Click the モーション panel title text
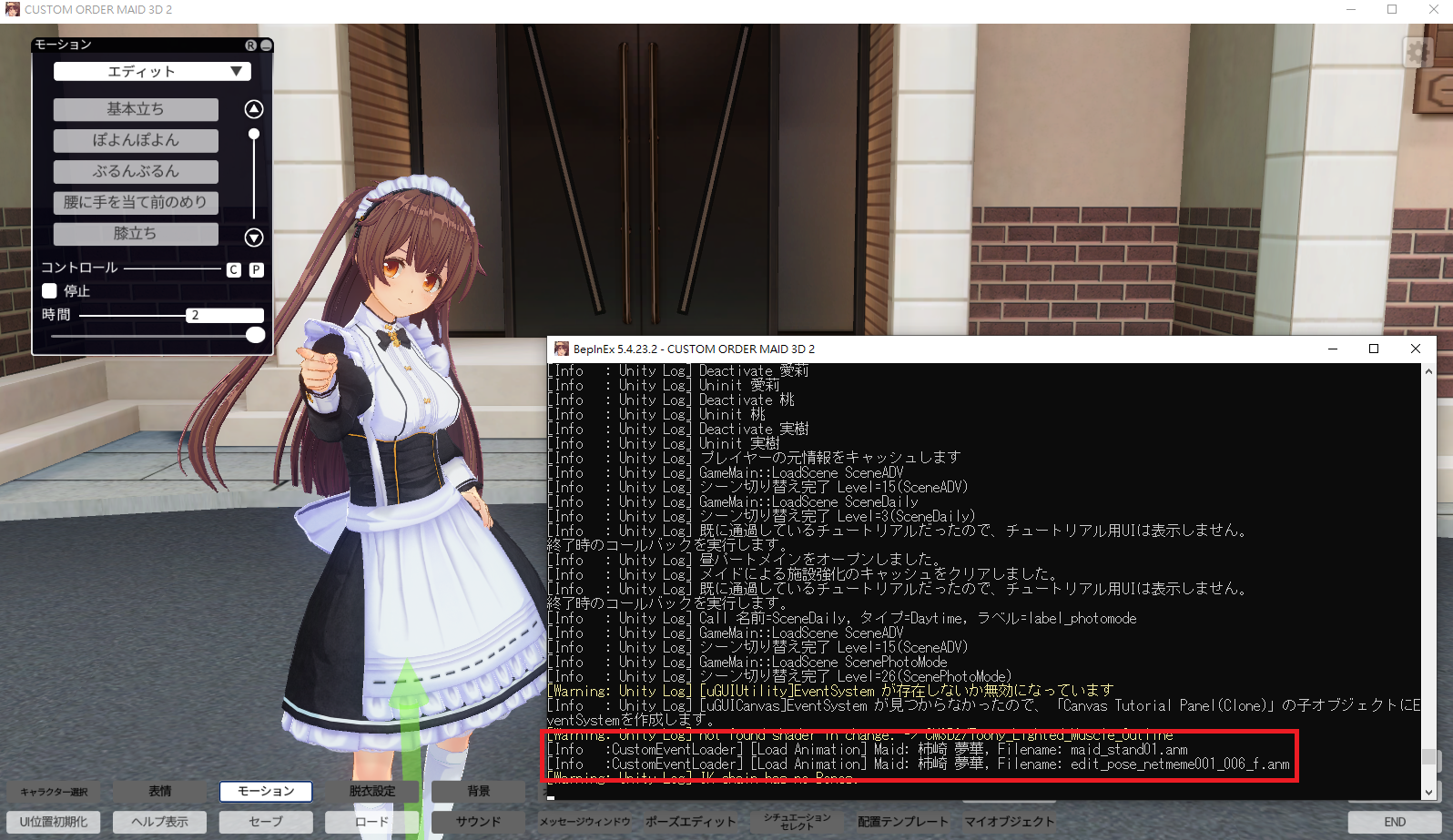1453x840 pixels. [x=63, y=45]
